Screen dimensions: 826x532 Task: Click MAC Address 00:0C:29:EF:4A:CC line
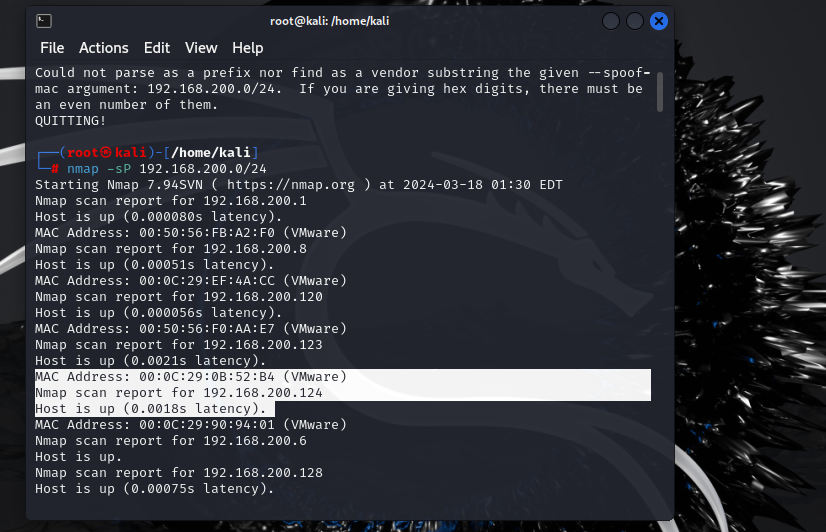191,281
